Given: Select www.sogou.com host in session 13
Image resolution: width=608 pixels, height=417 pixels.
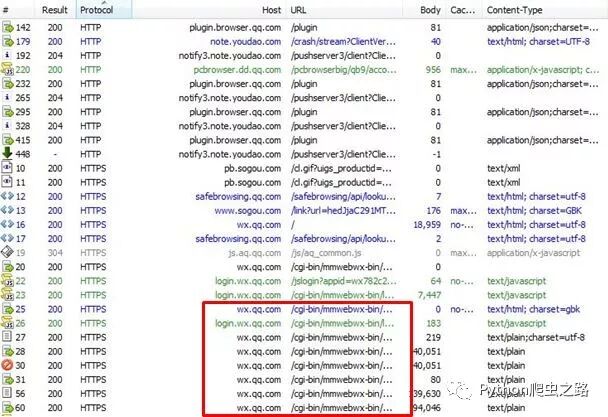Looking at the screenshot, I should point(248,210).
